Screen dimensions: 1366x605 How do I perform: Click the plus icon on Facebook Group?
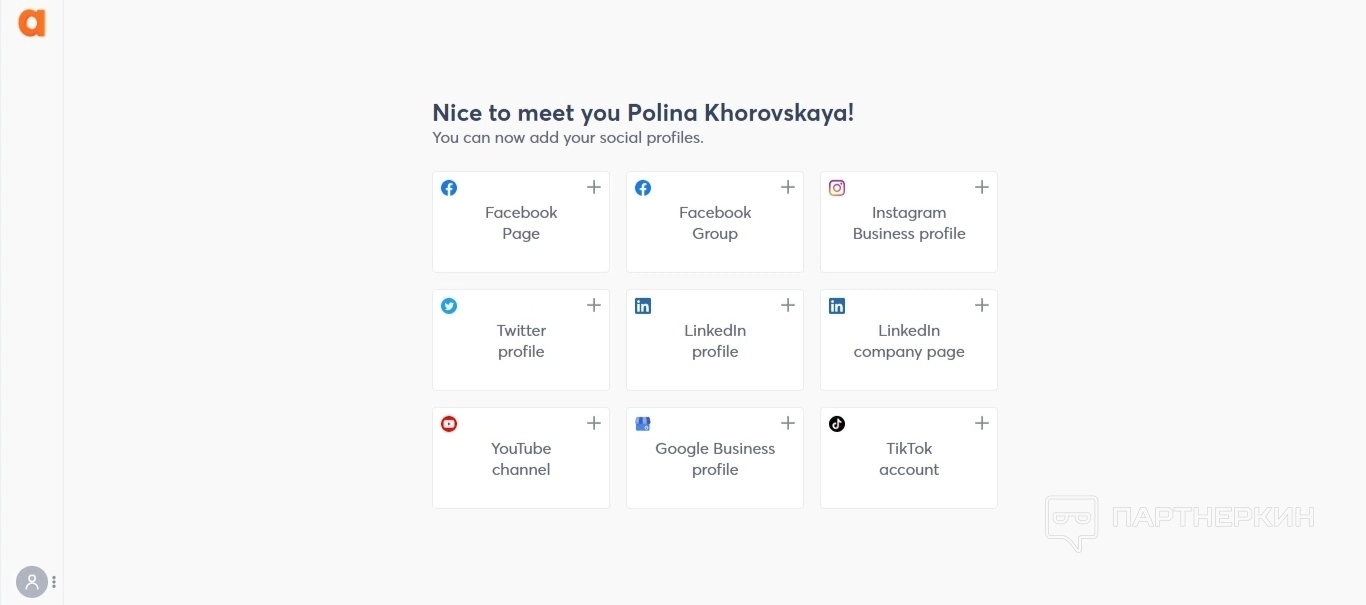click(788, 187)
